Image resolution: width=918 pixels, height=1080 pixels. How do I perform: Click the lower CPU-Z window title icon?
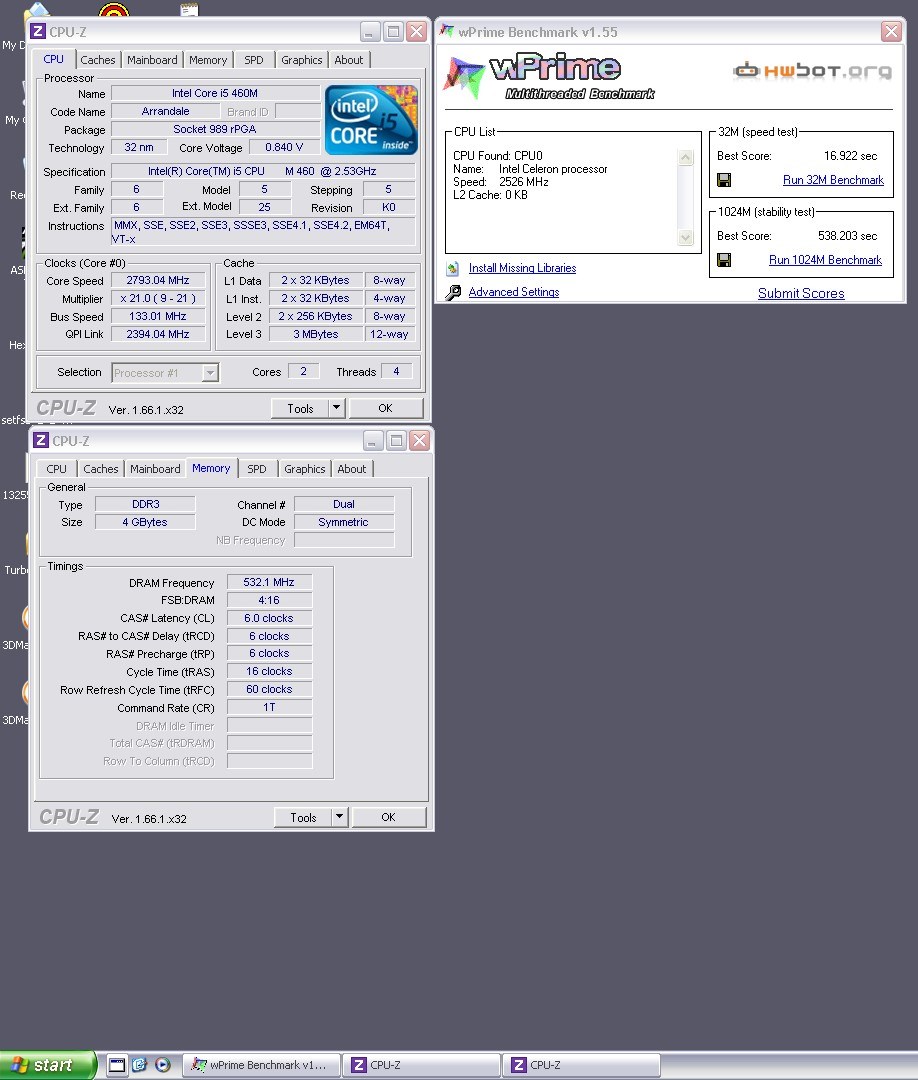(41, 441)
